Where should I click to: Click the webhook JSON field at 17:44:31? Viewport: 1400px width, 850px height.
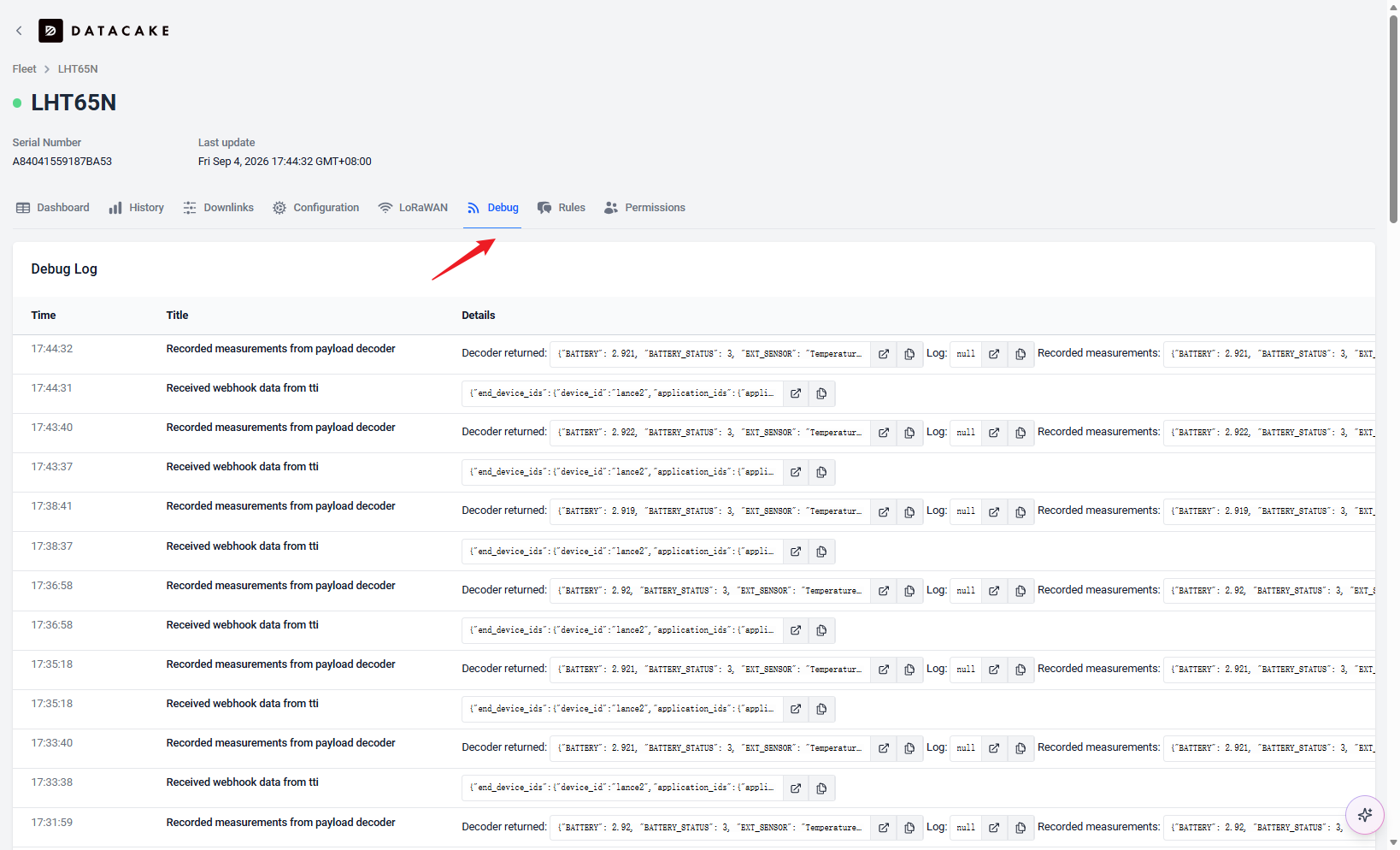[622, 393]
